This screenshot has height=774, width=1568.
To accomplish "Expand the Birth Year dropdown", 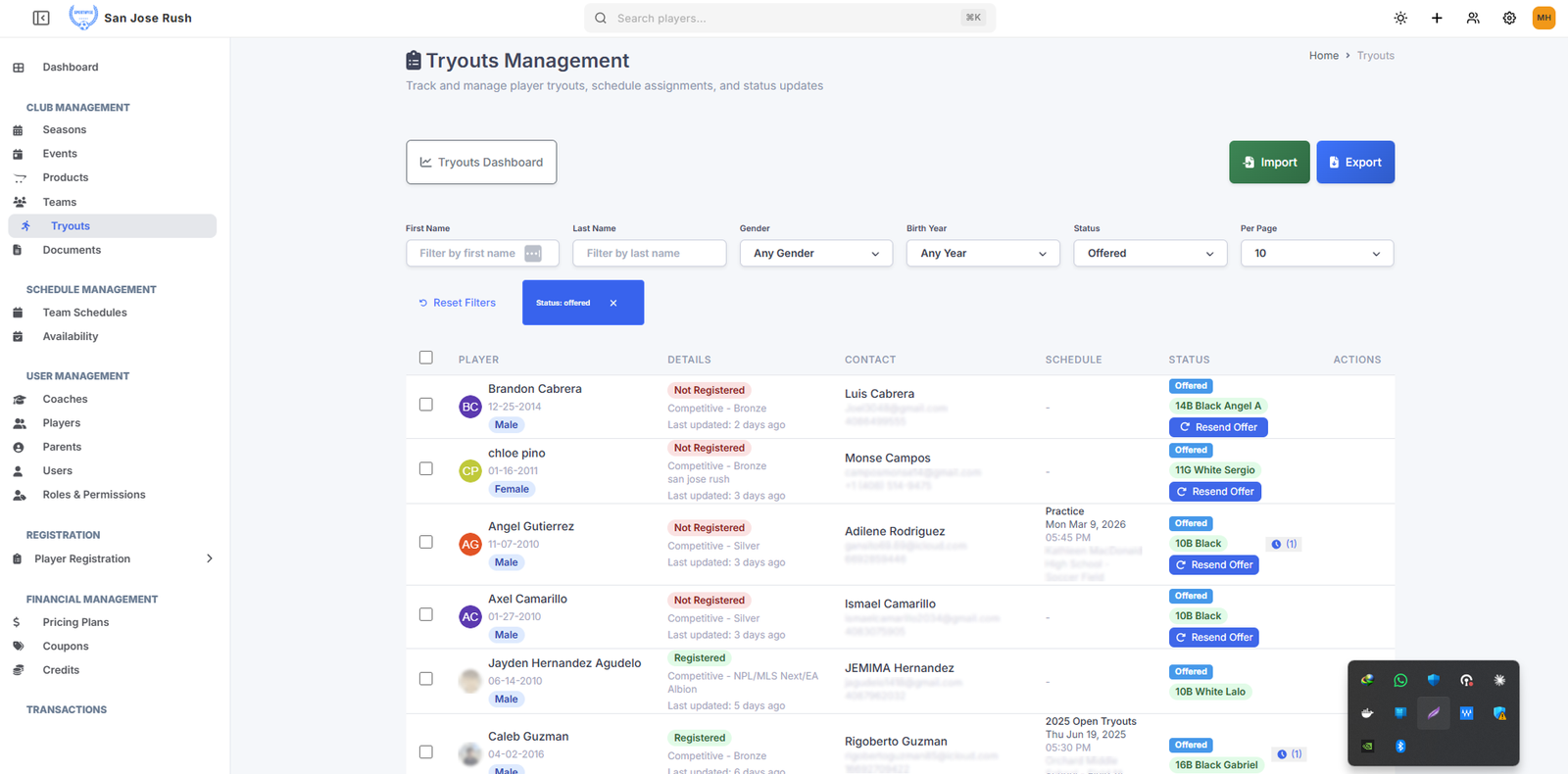I will tap(982, 253).
